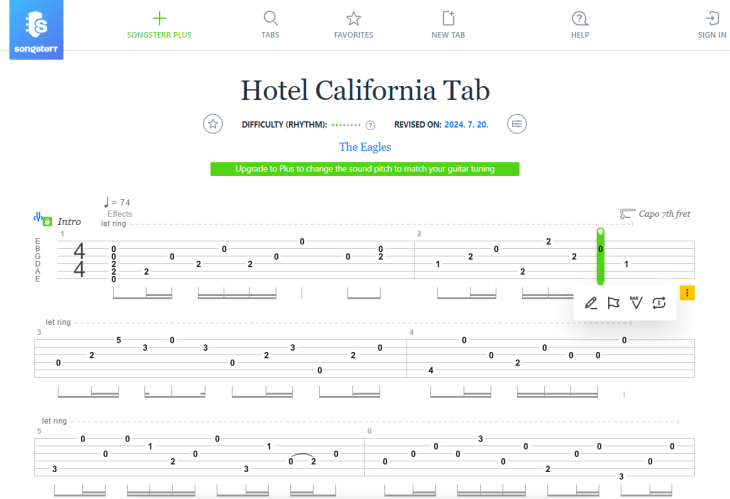Toggle the loop playback icon

pos(659,303)
